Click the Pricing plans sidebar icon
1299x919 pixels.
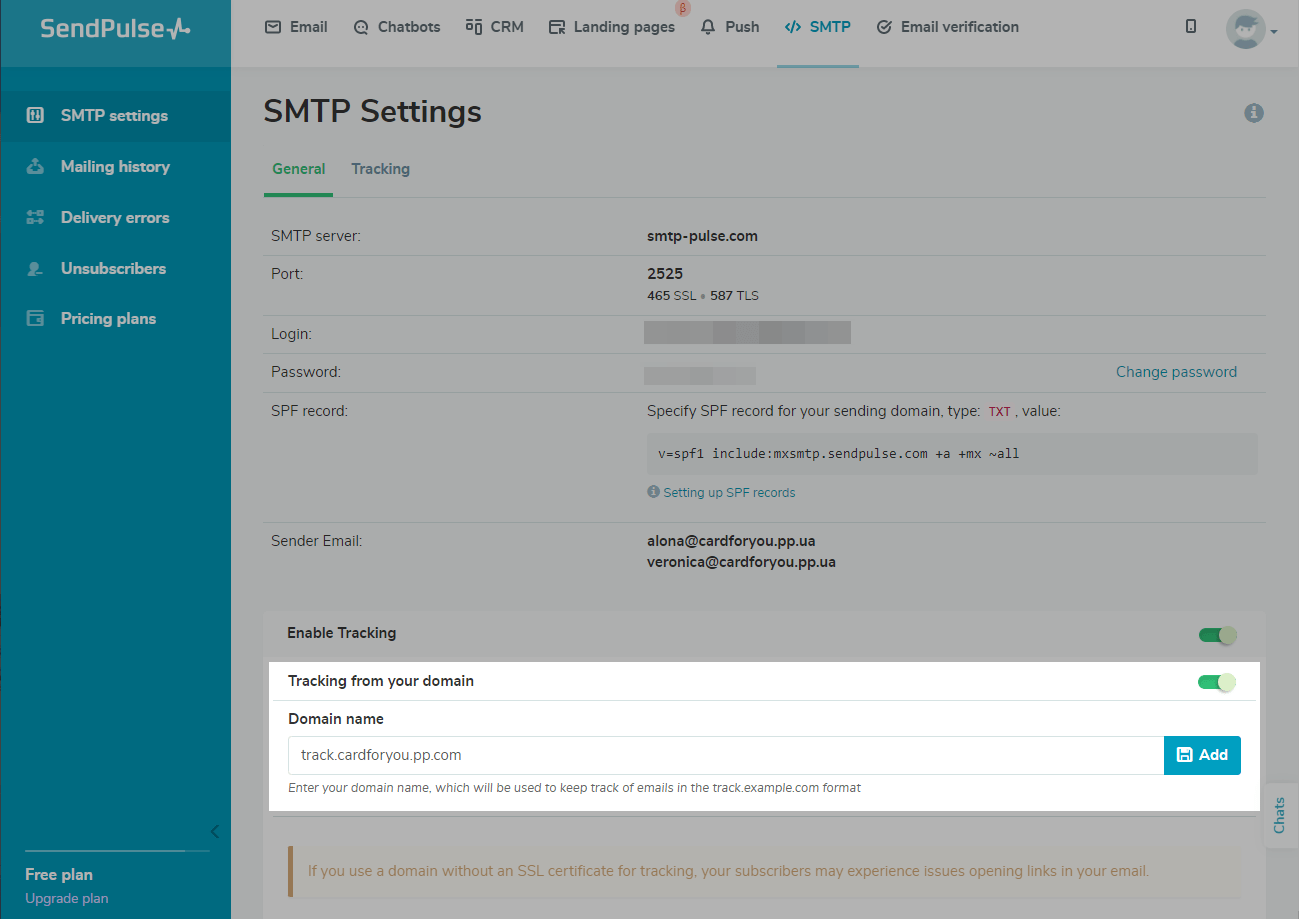tap(35, 318)
